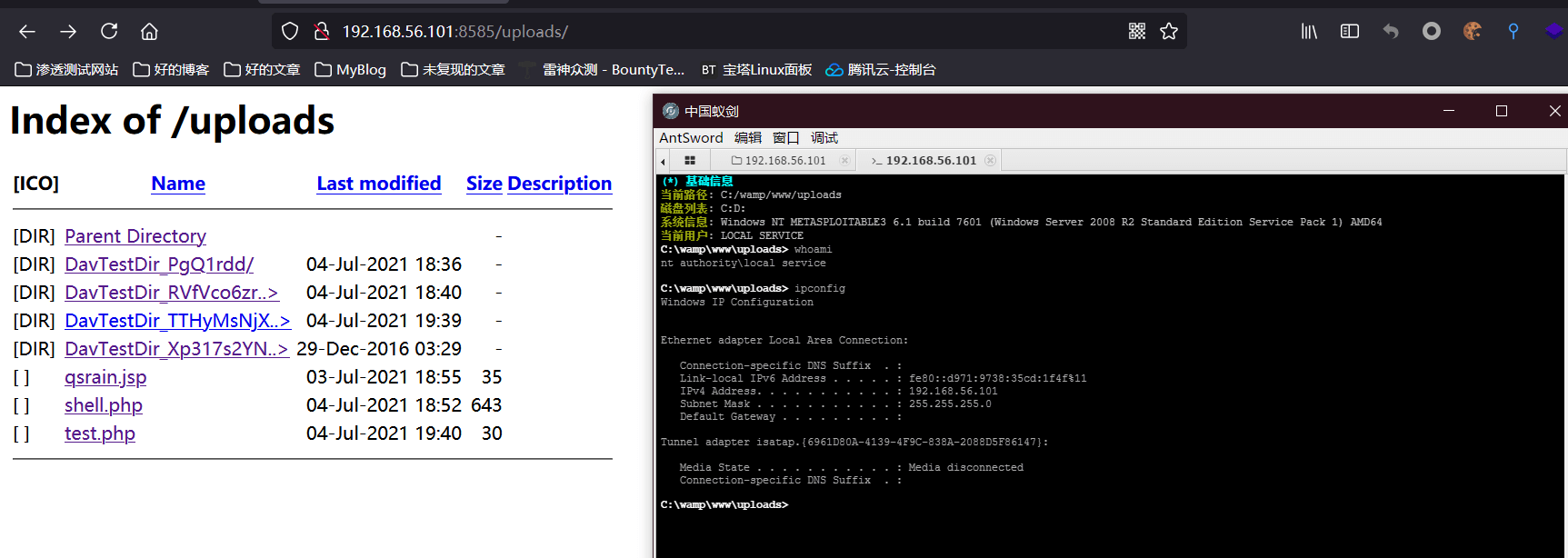Open the test.php file
1568x558 pixels.
pos(100,433)
